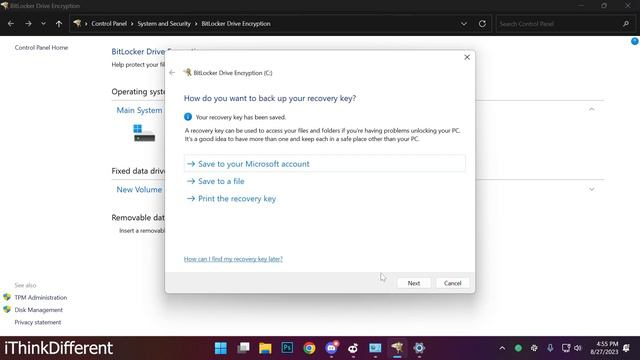Click the blue info icon beside saved message
640x360 pixels.
pyautogui.click(x=188, y=117)
